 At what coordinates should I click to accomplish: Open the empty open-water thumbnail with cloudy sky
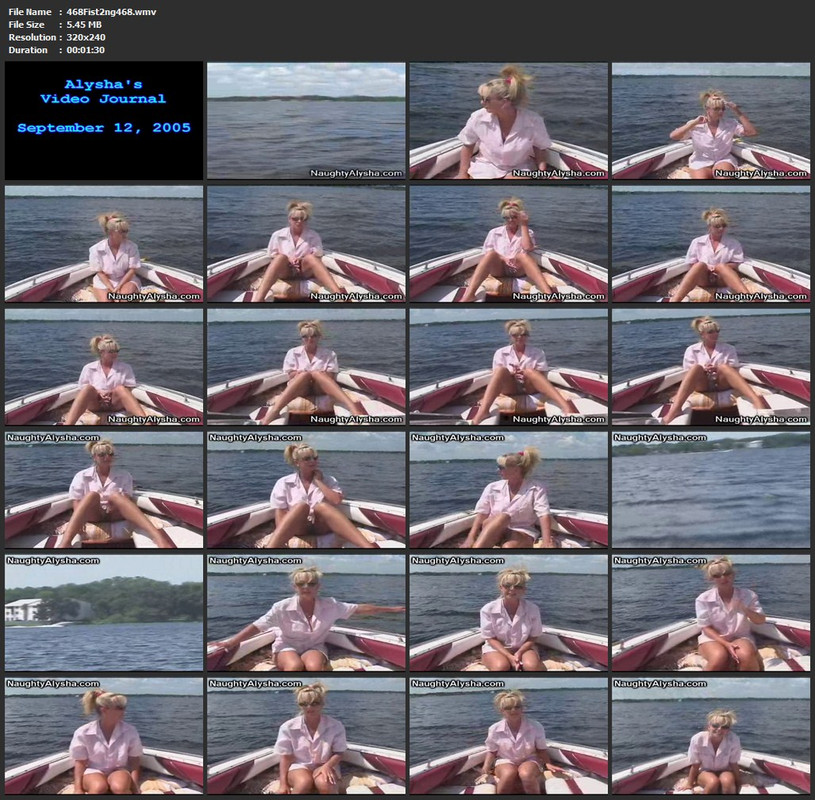306,121
